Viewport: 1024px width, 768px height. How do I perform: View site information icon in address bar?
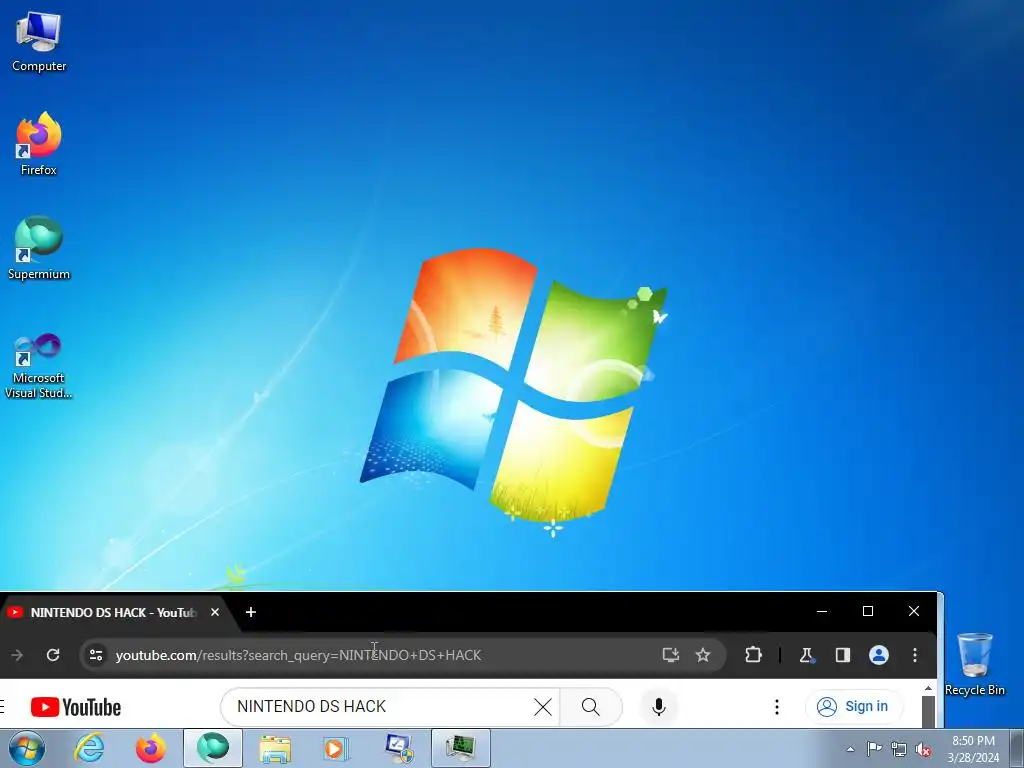point(96,655)
